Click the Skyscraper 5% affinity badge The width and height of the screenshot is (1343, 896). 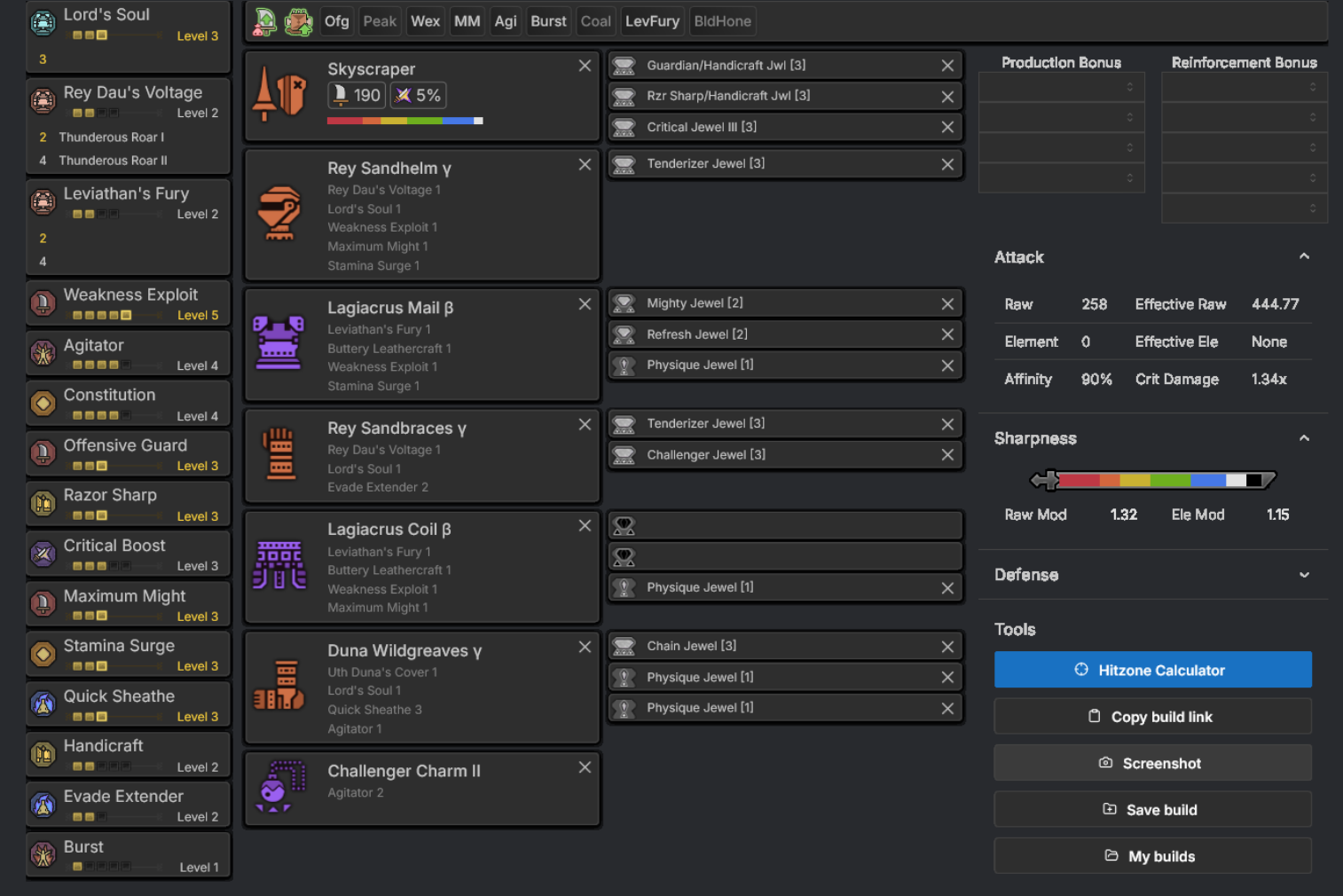point(418,95)
